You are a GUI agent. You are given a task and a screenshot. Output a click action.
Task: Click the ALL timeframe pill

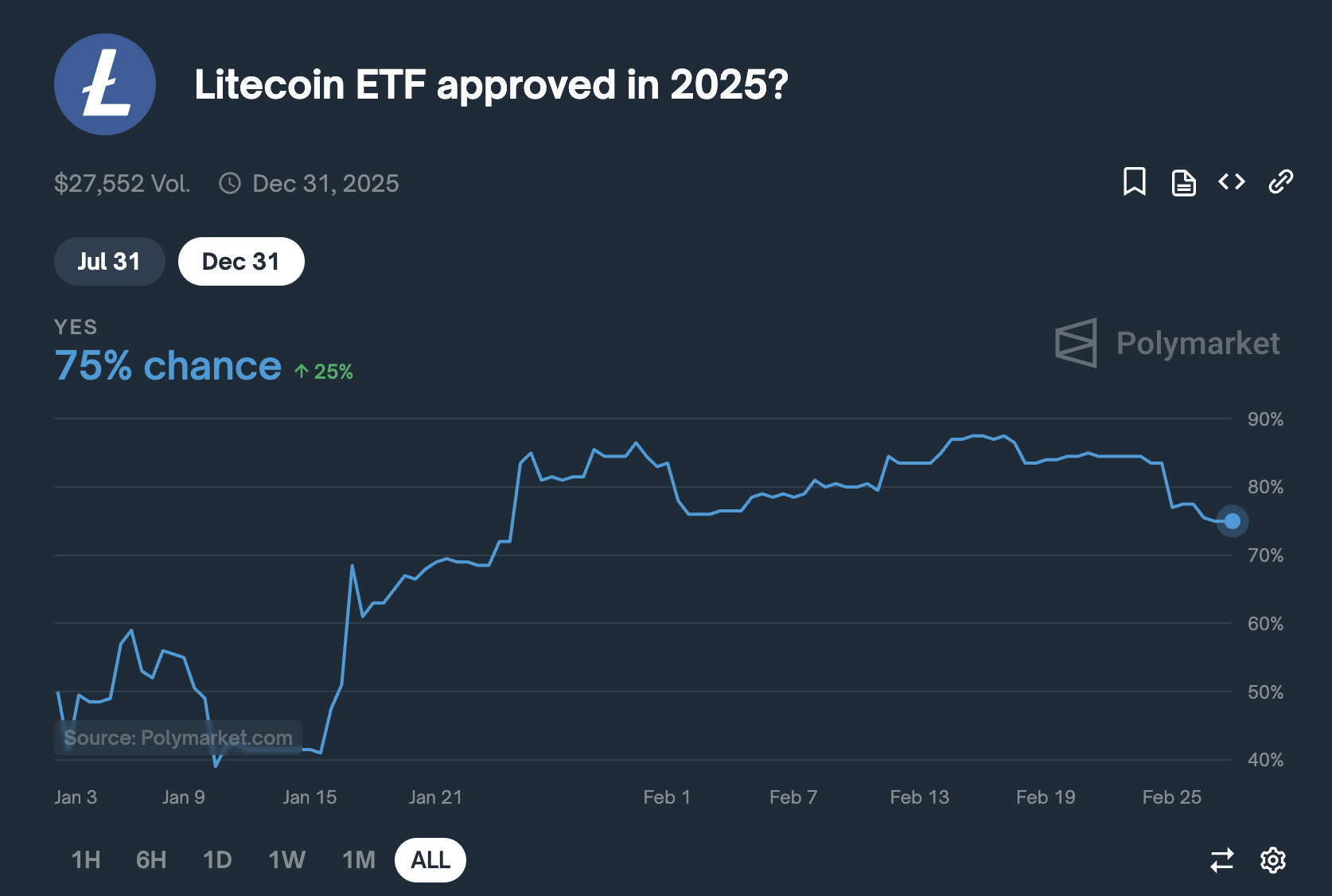pos(430,860)
